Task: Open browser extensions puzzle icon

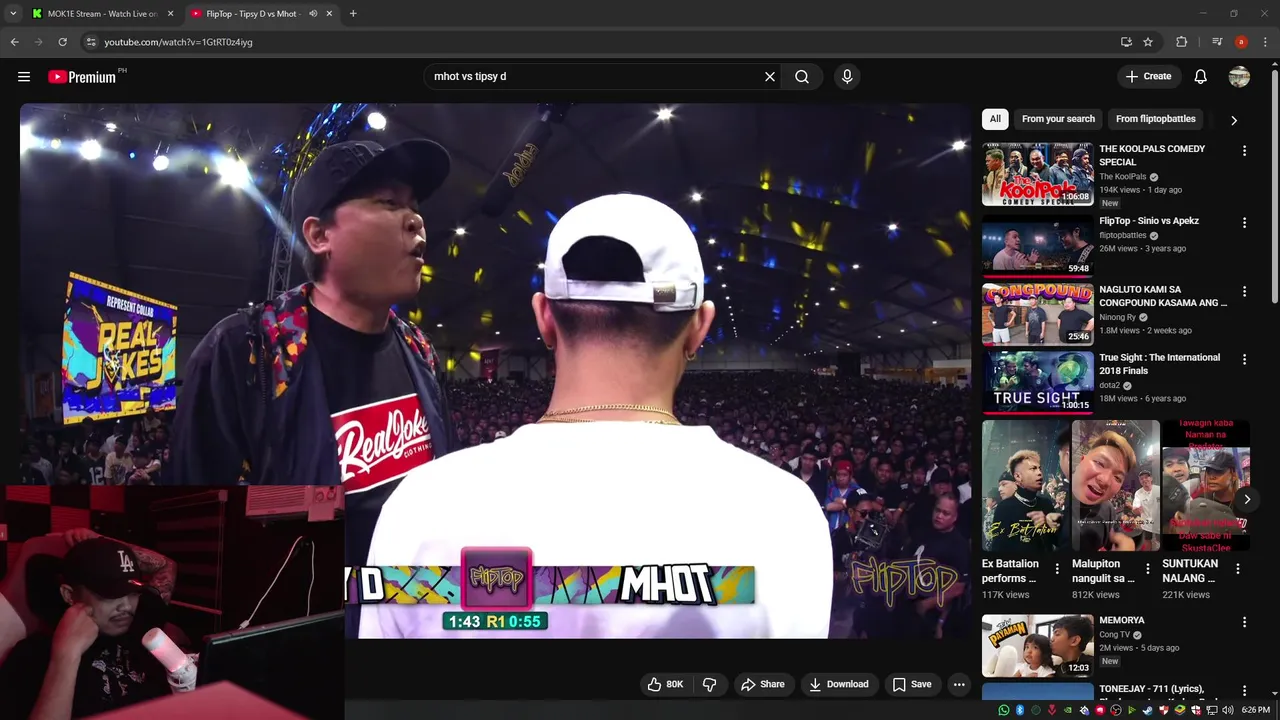Action: coord(1182,42)
